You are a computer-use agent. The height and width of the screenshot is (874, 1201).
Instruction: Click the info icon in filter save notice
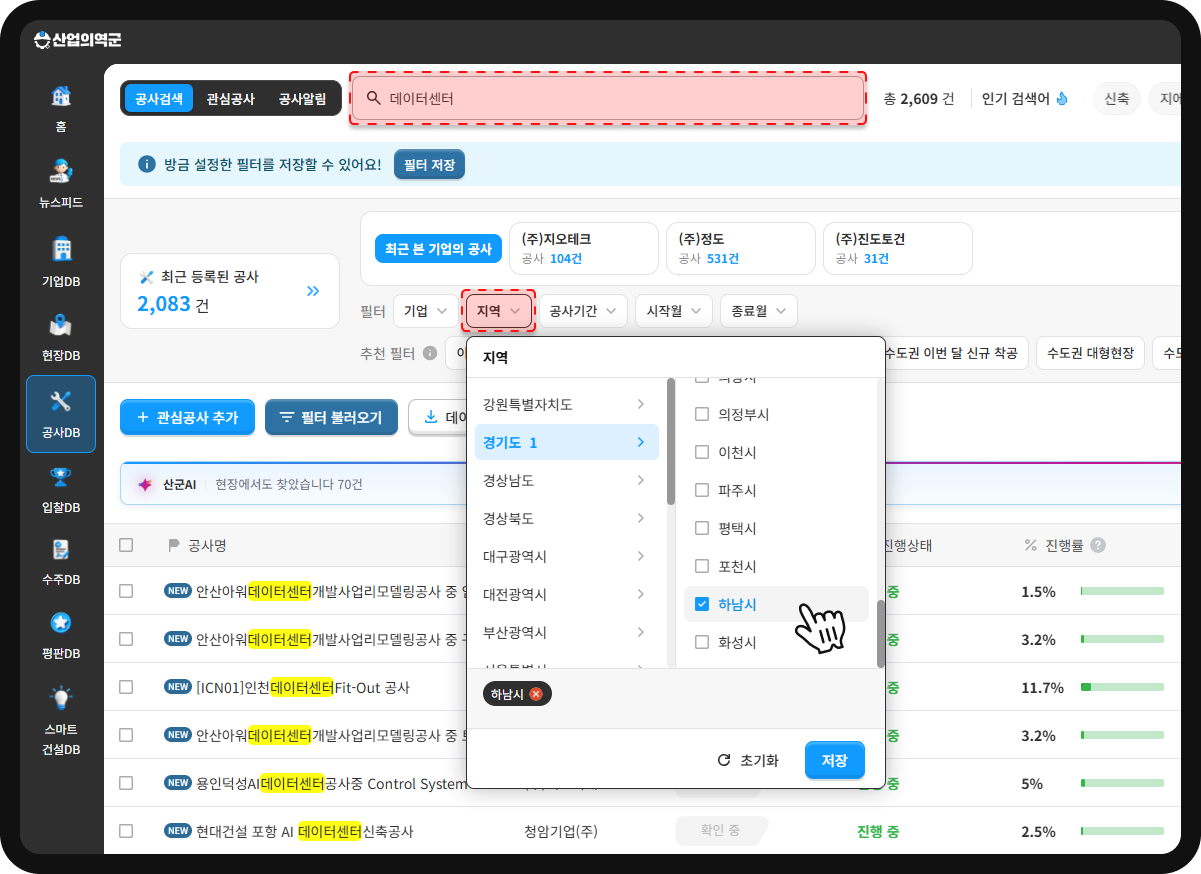(x=147, y=164)
